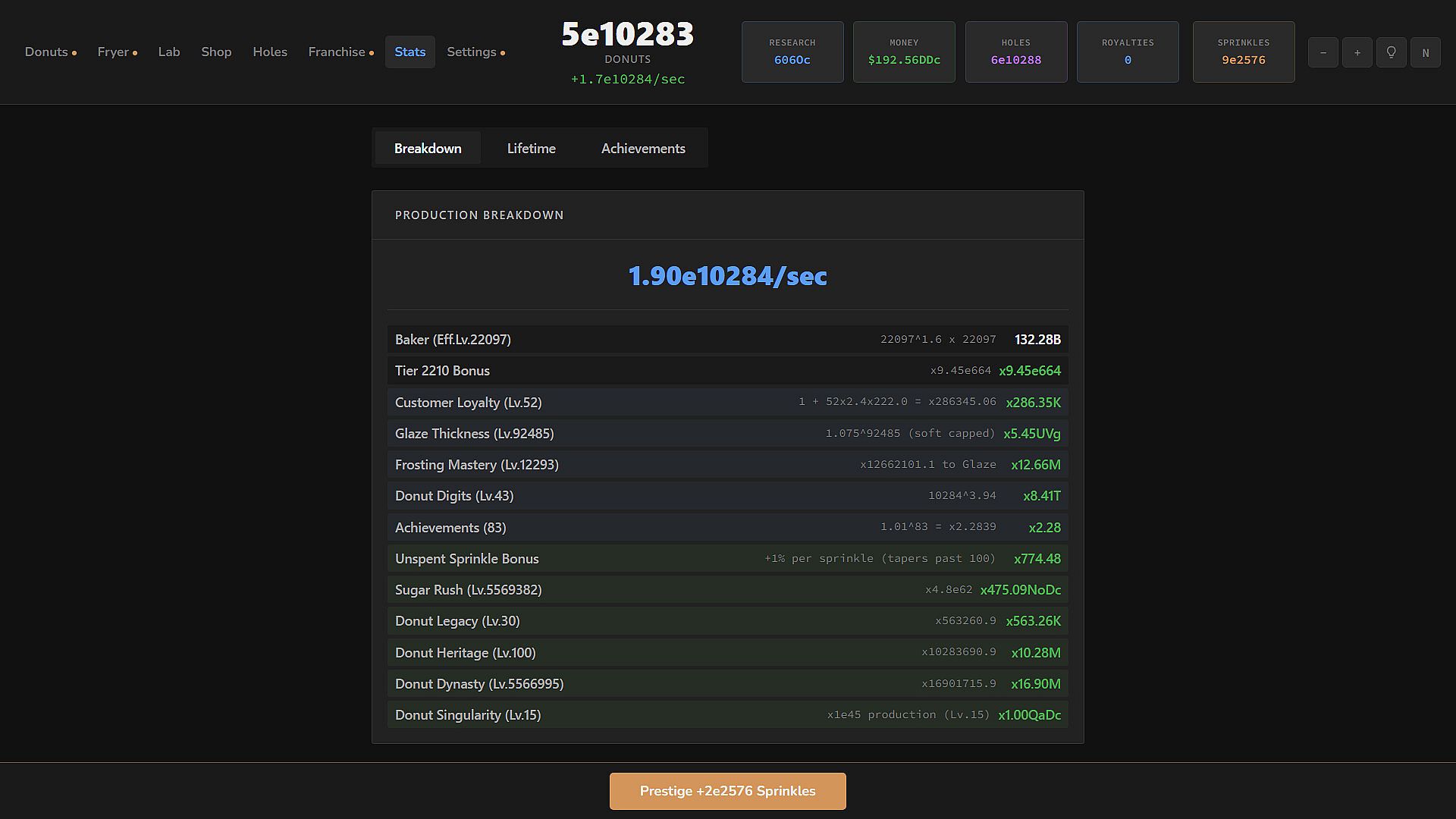Click the 5e10283 donuts counter
The image size is (1456, 819).
(628, 34)
